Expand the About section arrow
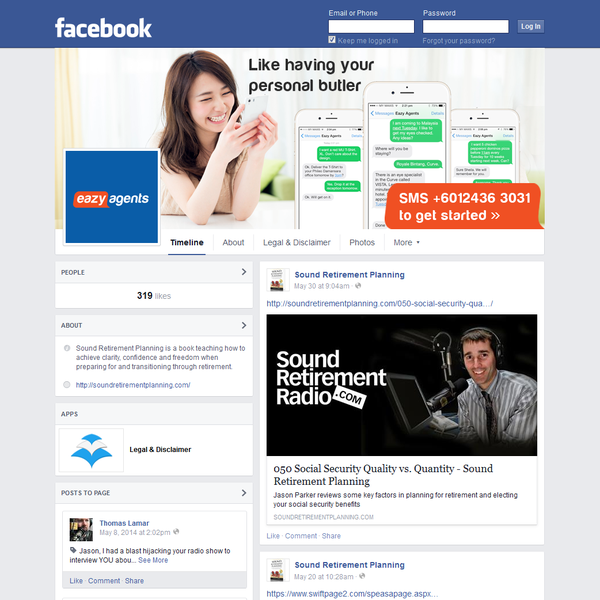This screenshot has height=600, width=600. tap(244, 325)
